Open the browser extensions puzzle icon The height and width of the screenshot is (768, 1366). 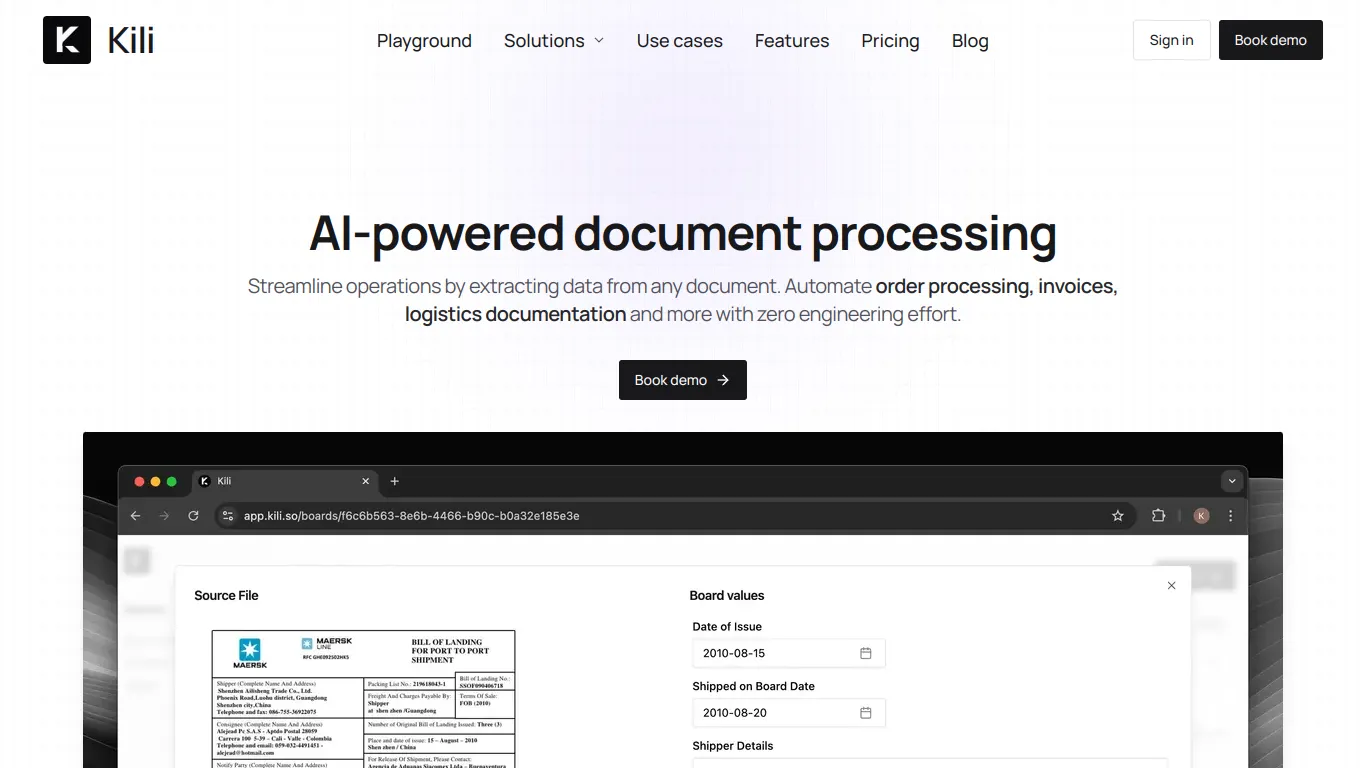coord(1158,516)
